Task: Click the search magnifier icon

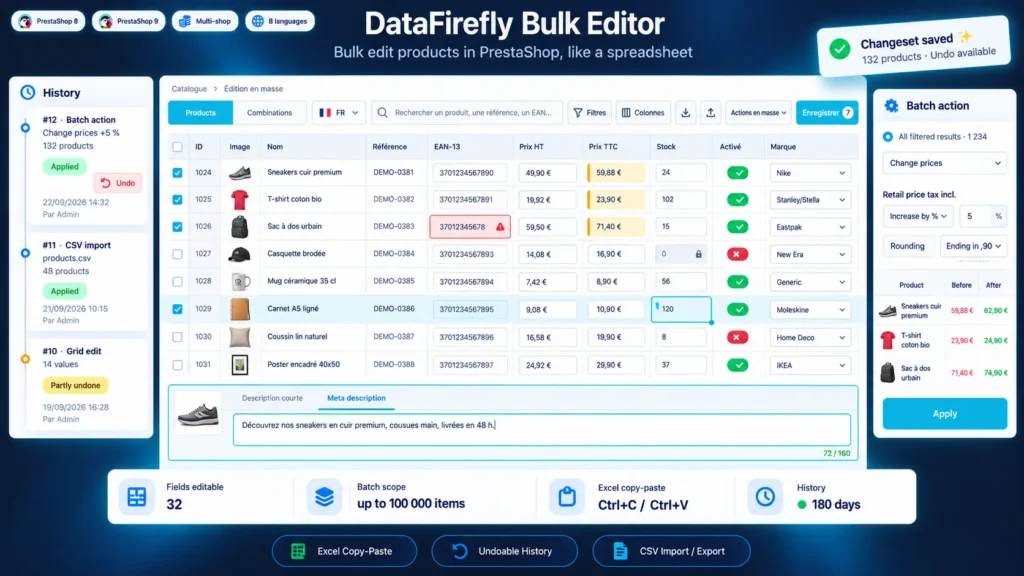Action: click(x=383, y=113)
